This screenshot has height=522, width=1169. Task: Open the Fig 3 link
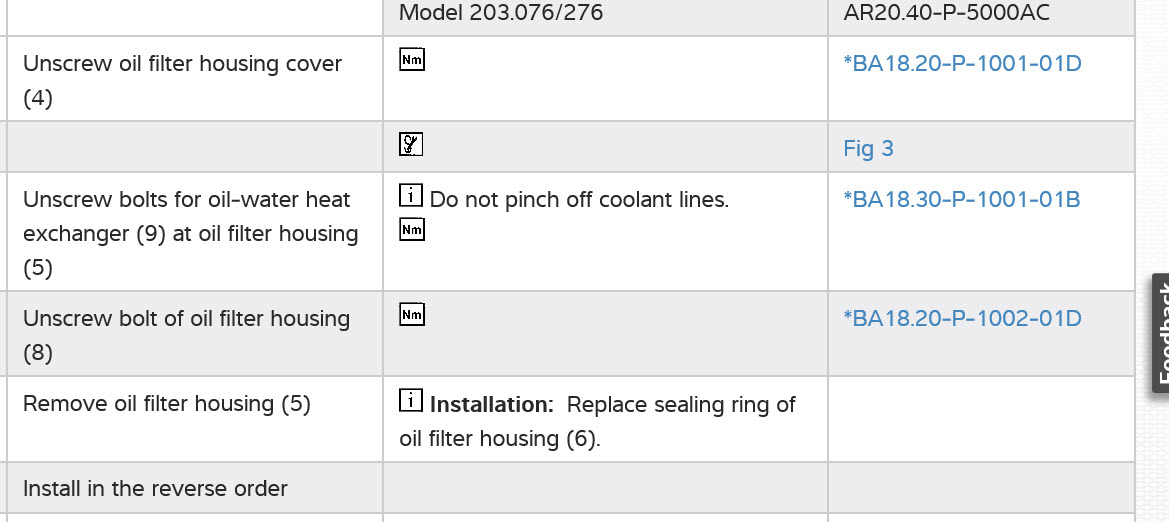tap(868, 149)
